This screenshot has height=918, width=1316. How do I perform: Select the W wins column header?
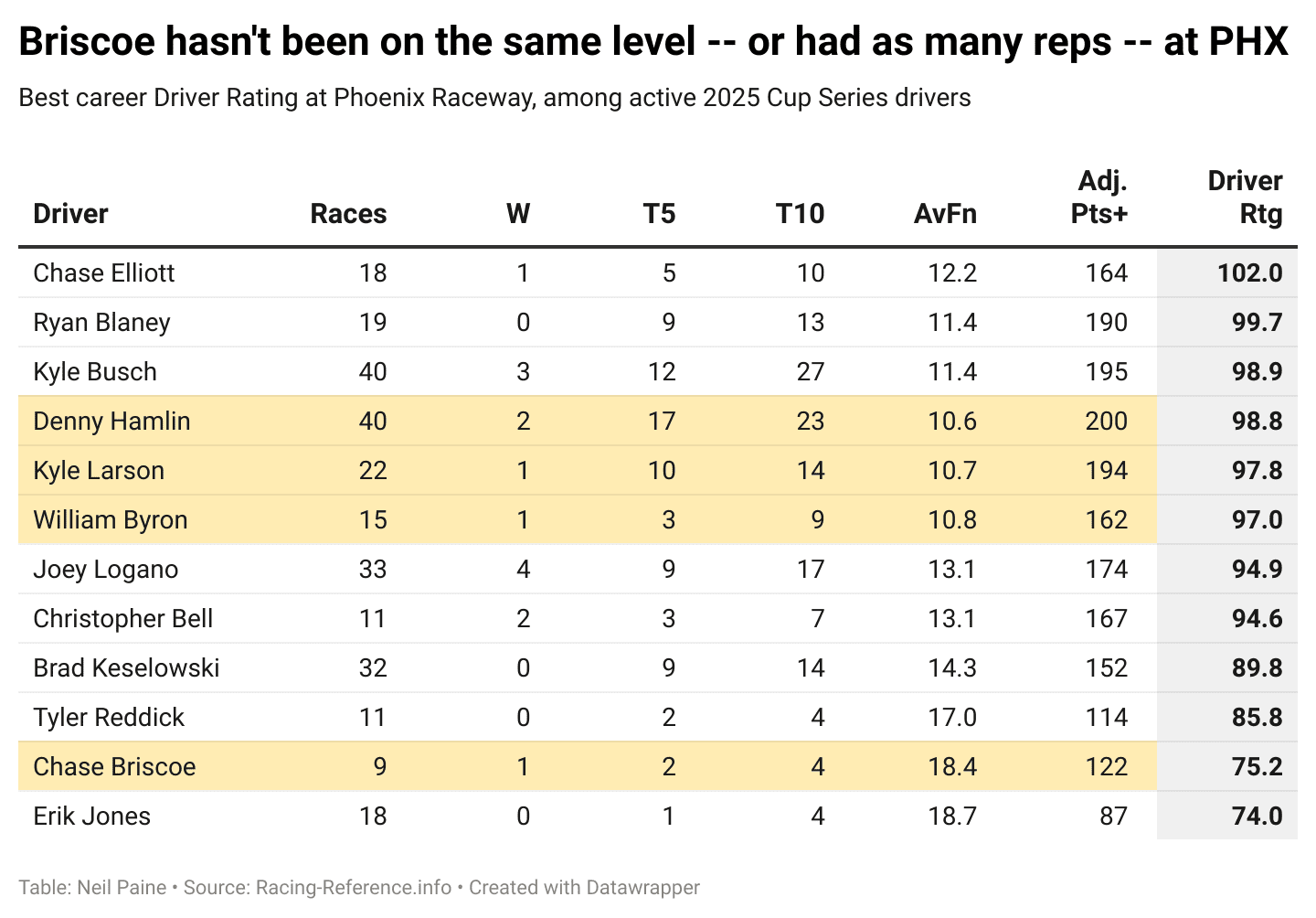(518, 214)
